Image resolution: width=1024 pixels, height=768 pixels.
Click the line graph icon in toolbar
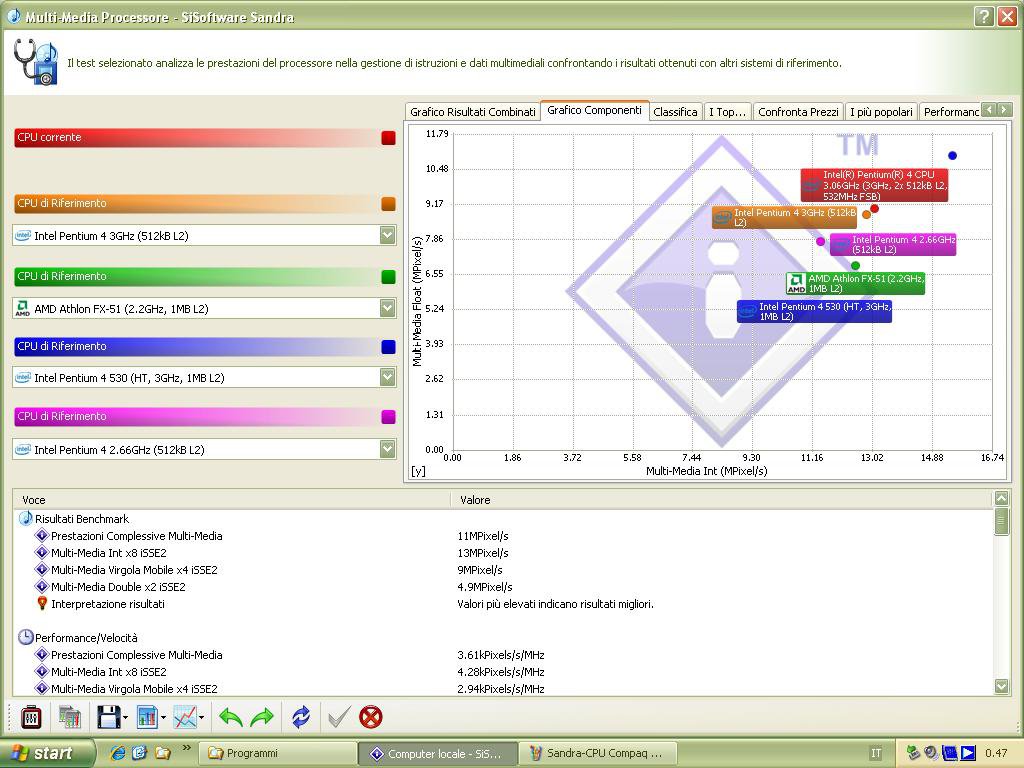click(184, 717)
